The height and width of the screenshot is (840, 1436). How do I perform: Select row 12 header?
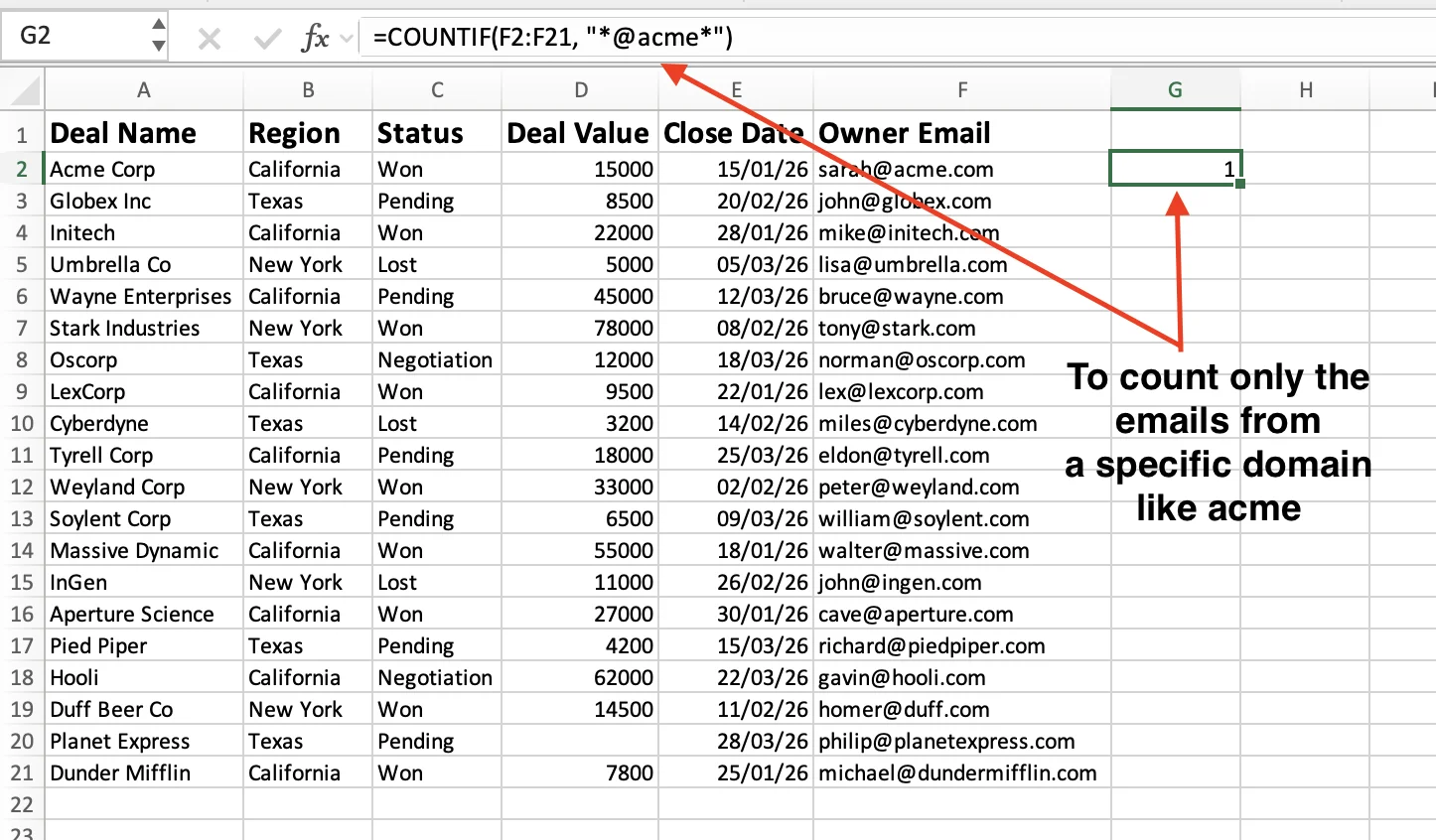pyautogui.click(x=22, y=488)
